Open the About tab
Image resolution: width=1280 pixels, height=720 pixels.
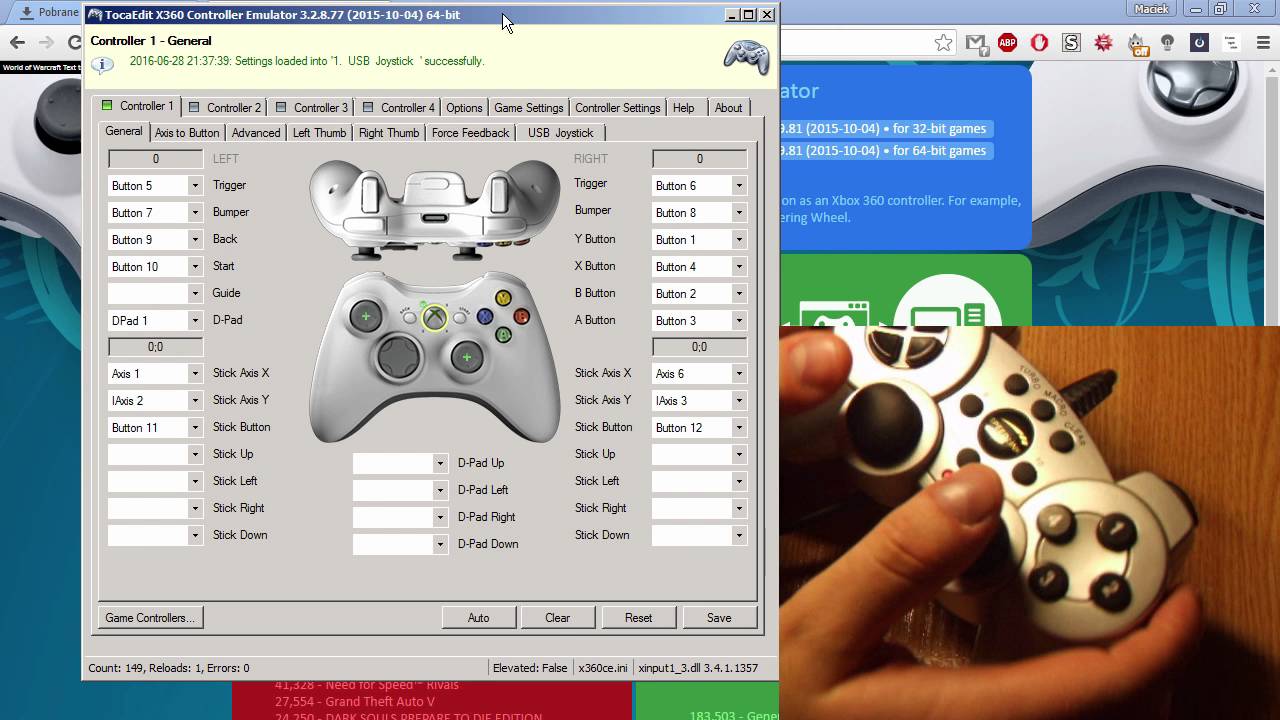pos(729,107)
